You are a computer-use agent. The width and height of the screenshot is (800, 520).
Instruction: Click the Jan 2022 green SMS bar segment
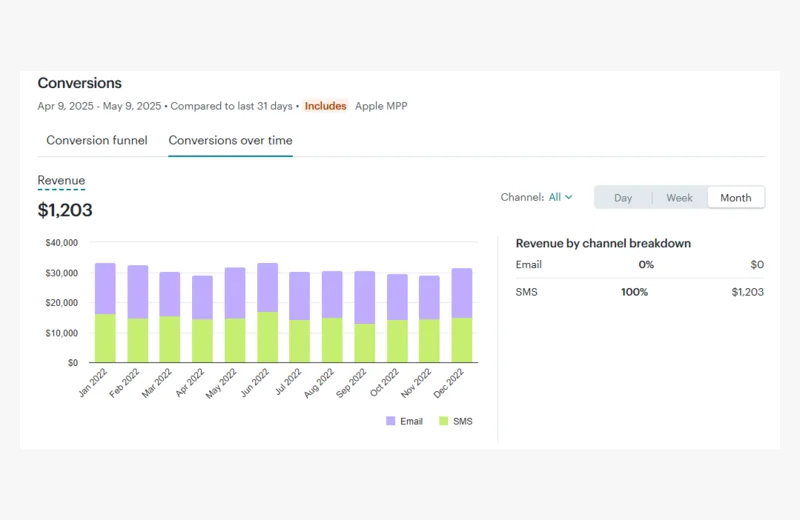tap(105, 338)
